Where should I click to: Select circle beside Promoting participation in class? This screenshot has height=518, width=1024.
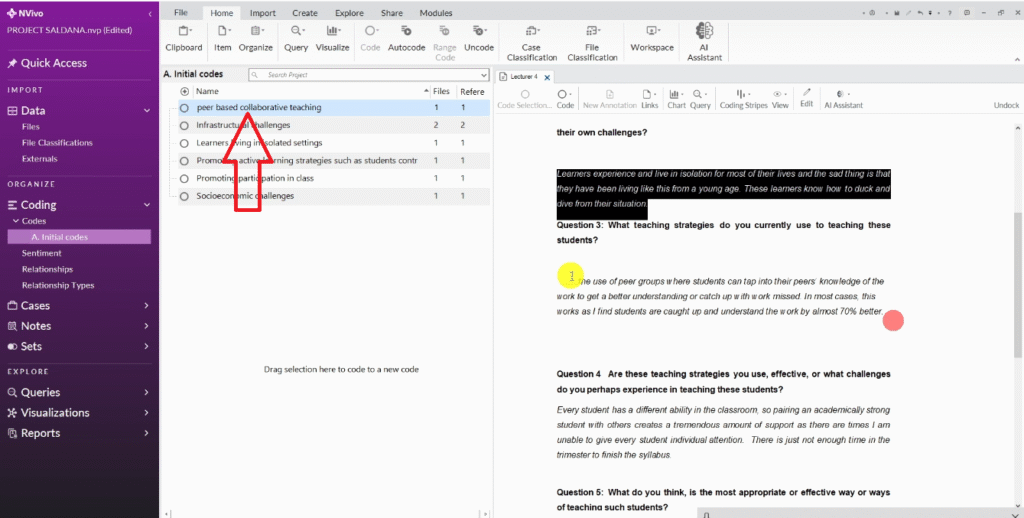pyautogui.click(x=185, y=179)
